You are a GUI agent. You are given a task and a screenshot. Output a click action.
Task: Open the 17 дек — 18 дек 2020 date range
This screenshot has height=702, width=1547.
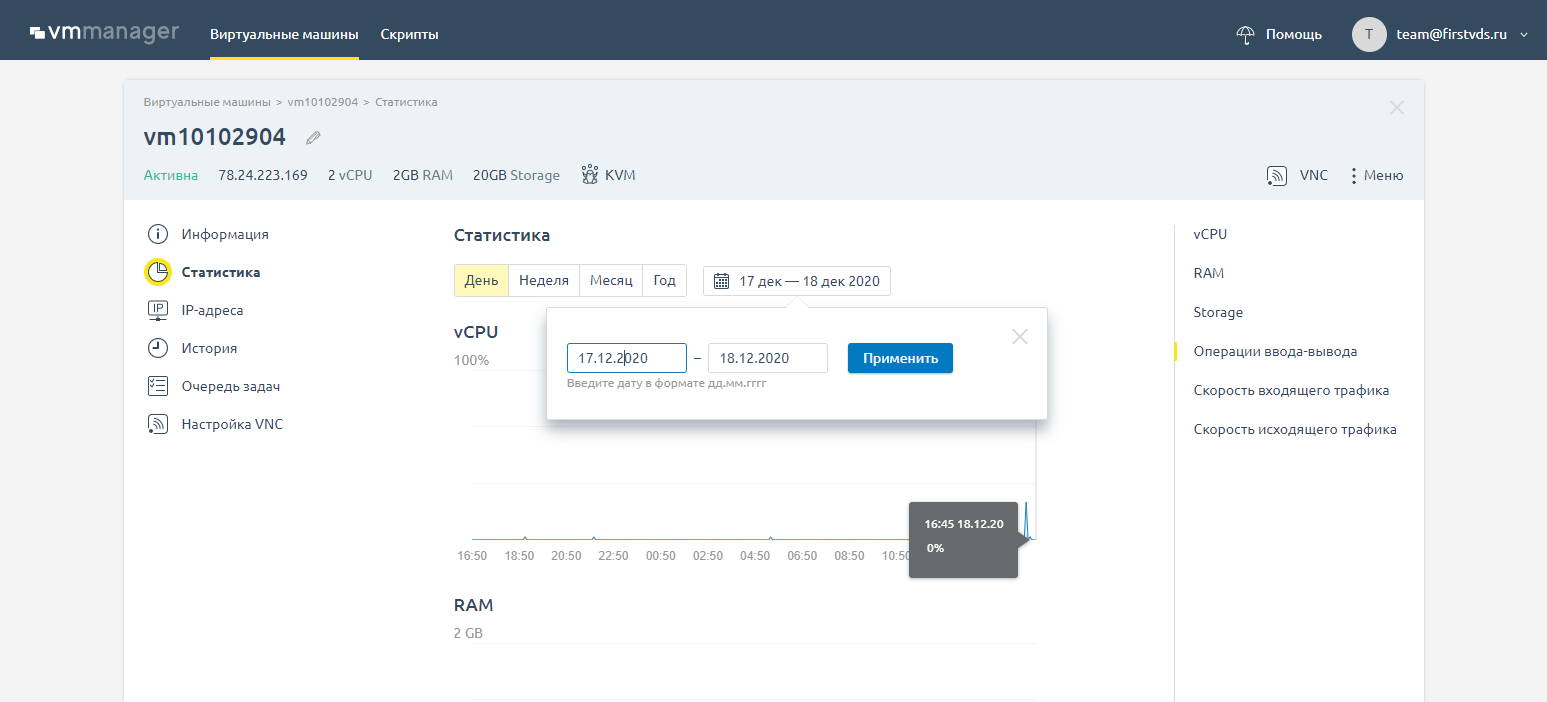click(796, 281)
